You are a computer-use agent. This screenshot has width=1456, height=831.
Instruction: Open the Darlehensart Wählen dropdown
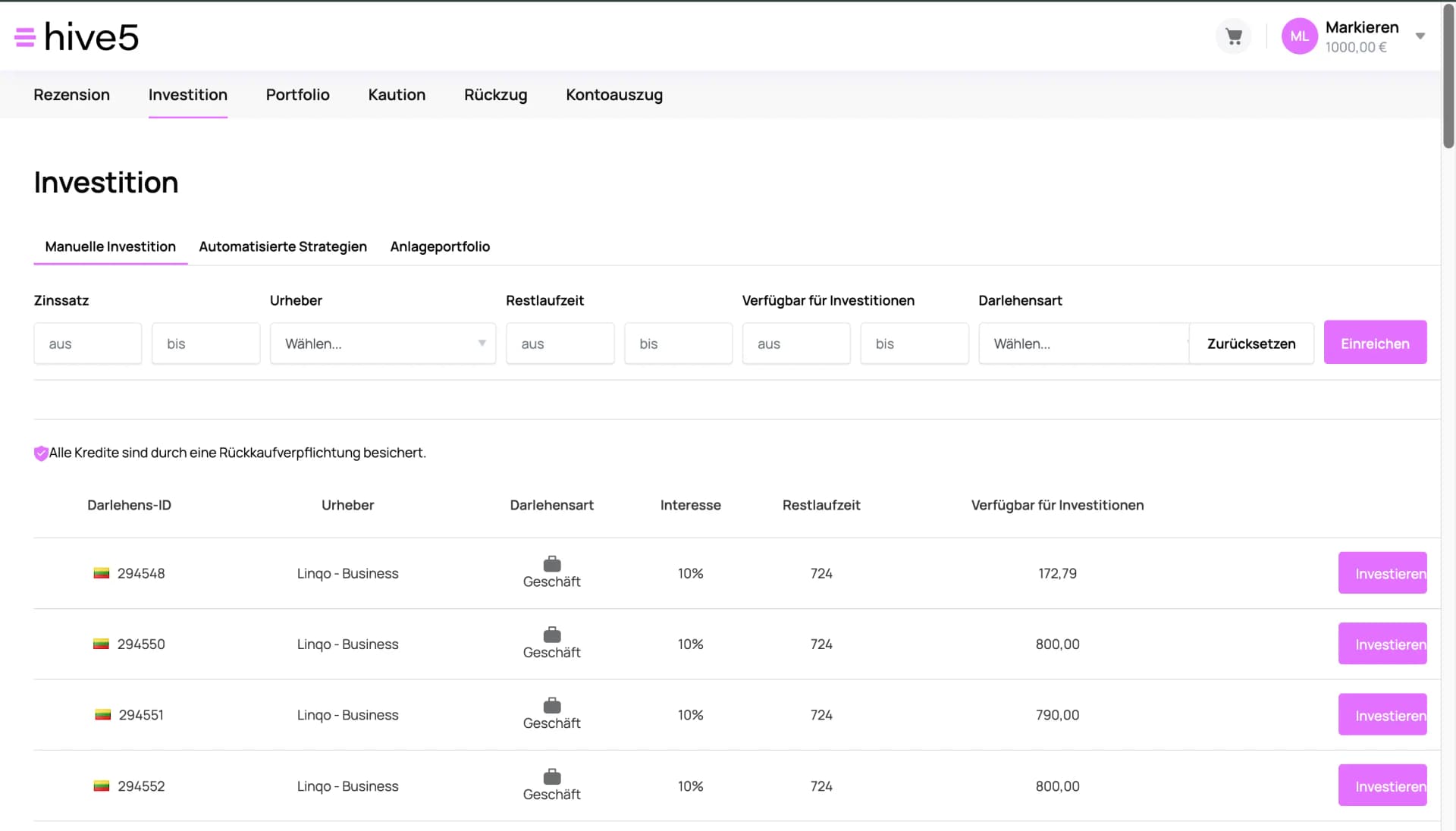pos(1084,343)
